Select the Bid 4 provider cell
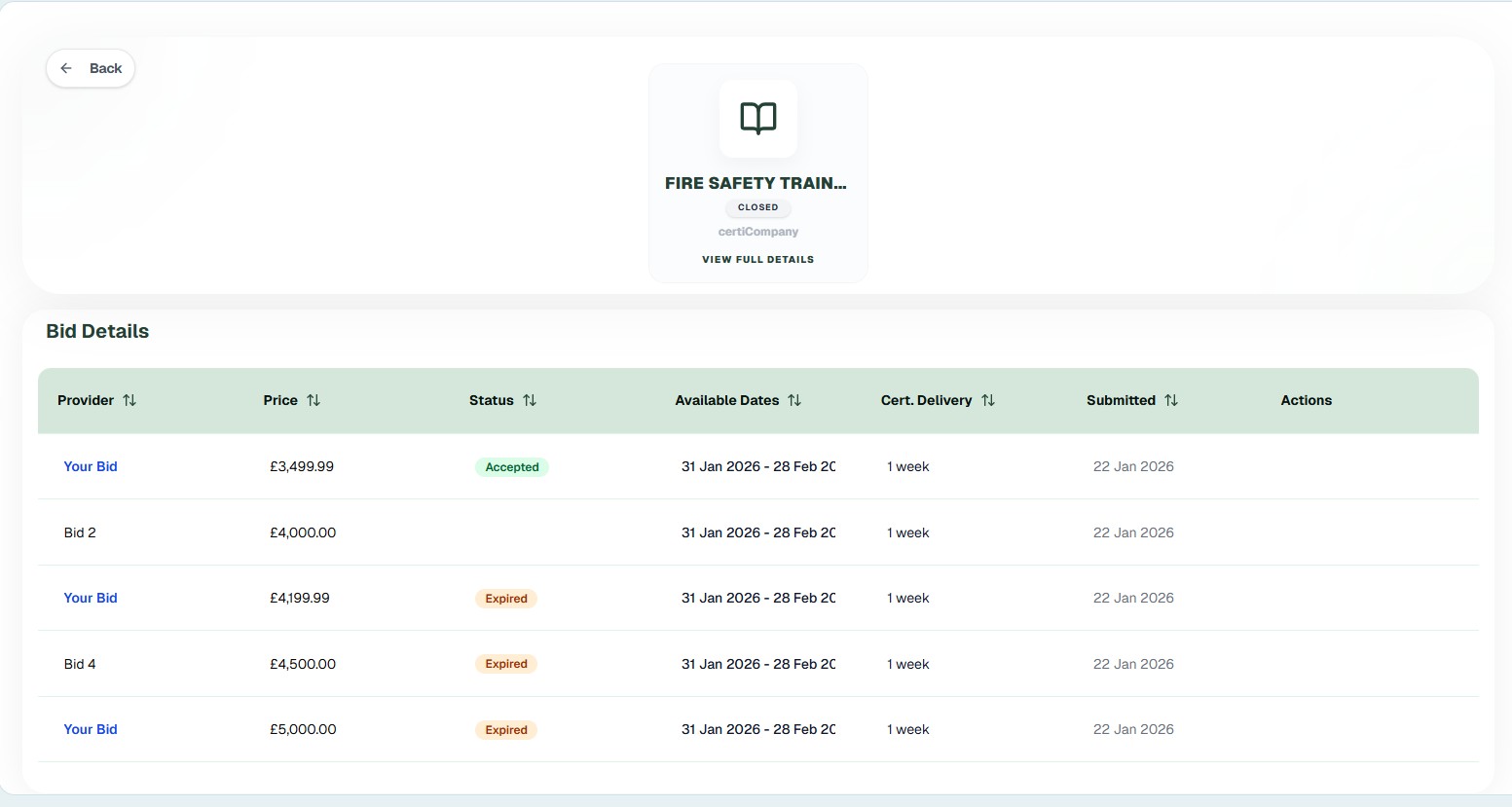1512x807 pixels. tap(80, 664)
